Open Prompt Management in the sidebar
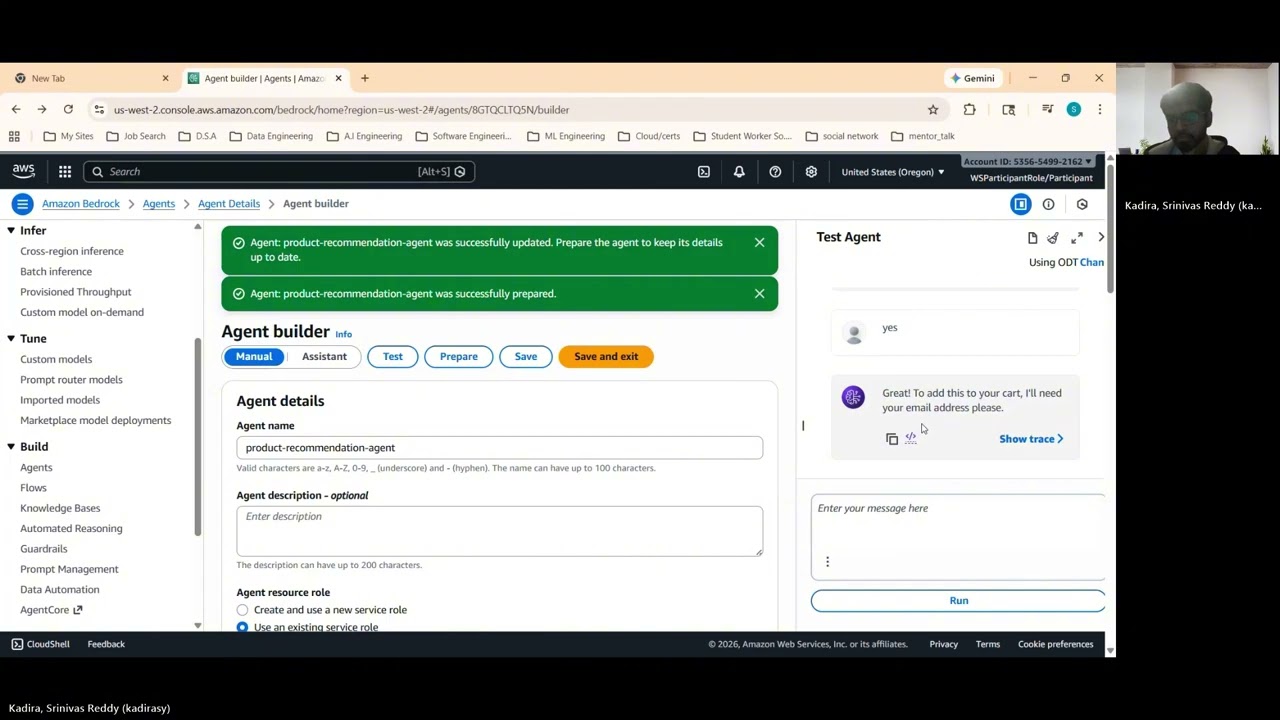1280x720 pixels. 69,569
